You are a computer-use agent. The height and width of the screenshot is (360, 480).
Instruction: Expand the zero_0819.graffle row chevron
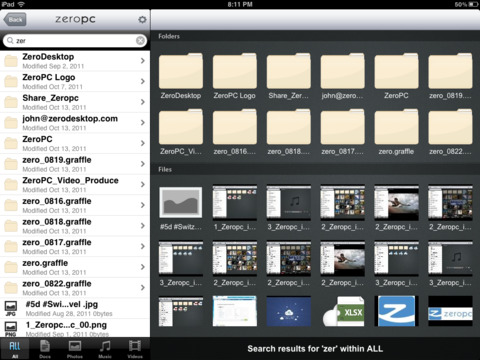[x=143, y=164]
